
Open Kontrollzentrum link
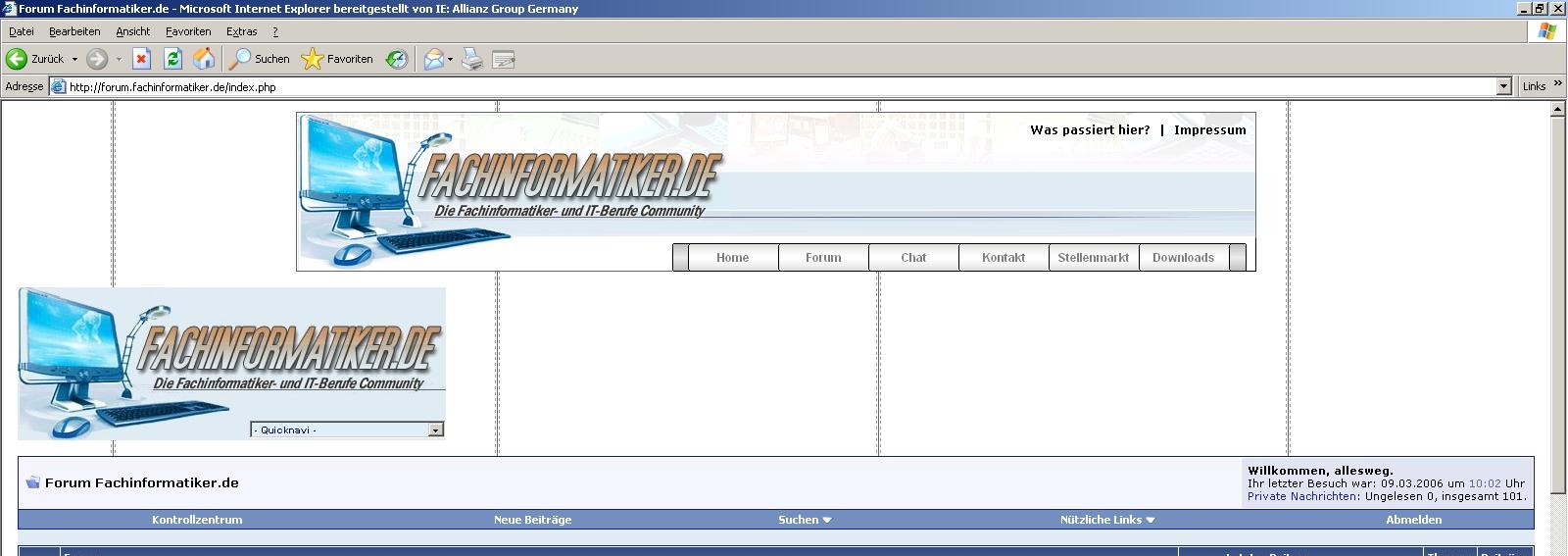tap(197, 520)
